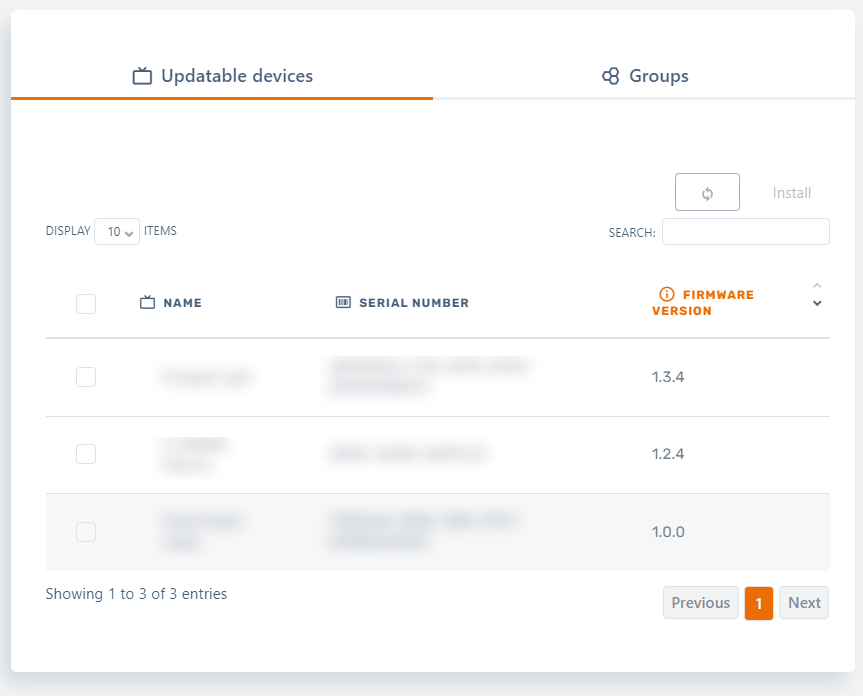863x696 pixels.
Task: Toggle the select-all checkbox in header
Action: [86, 303]
